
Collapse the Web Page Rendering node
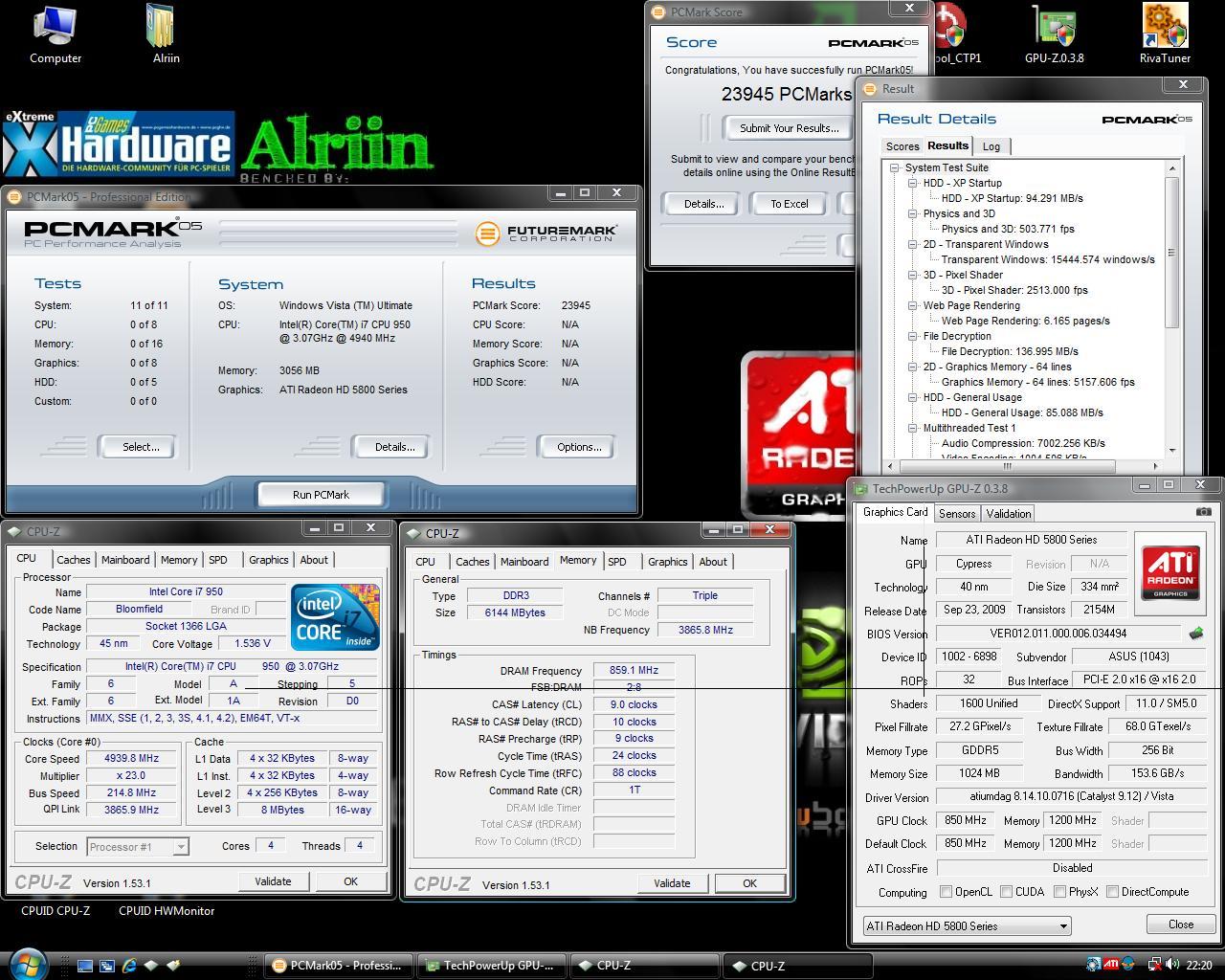pos(912,305)
